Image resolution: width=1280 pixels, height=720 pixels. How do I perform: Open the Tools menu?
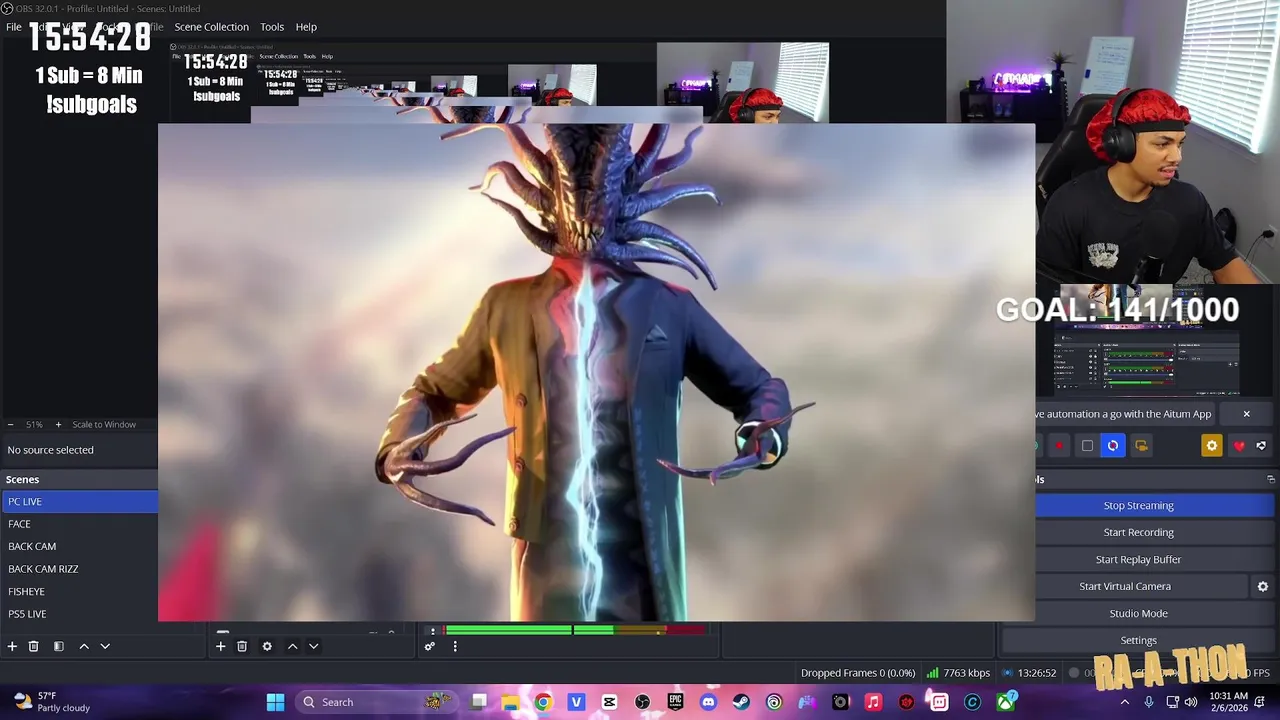(272, 27)
